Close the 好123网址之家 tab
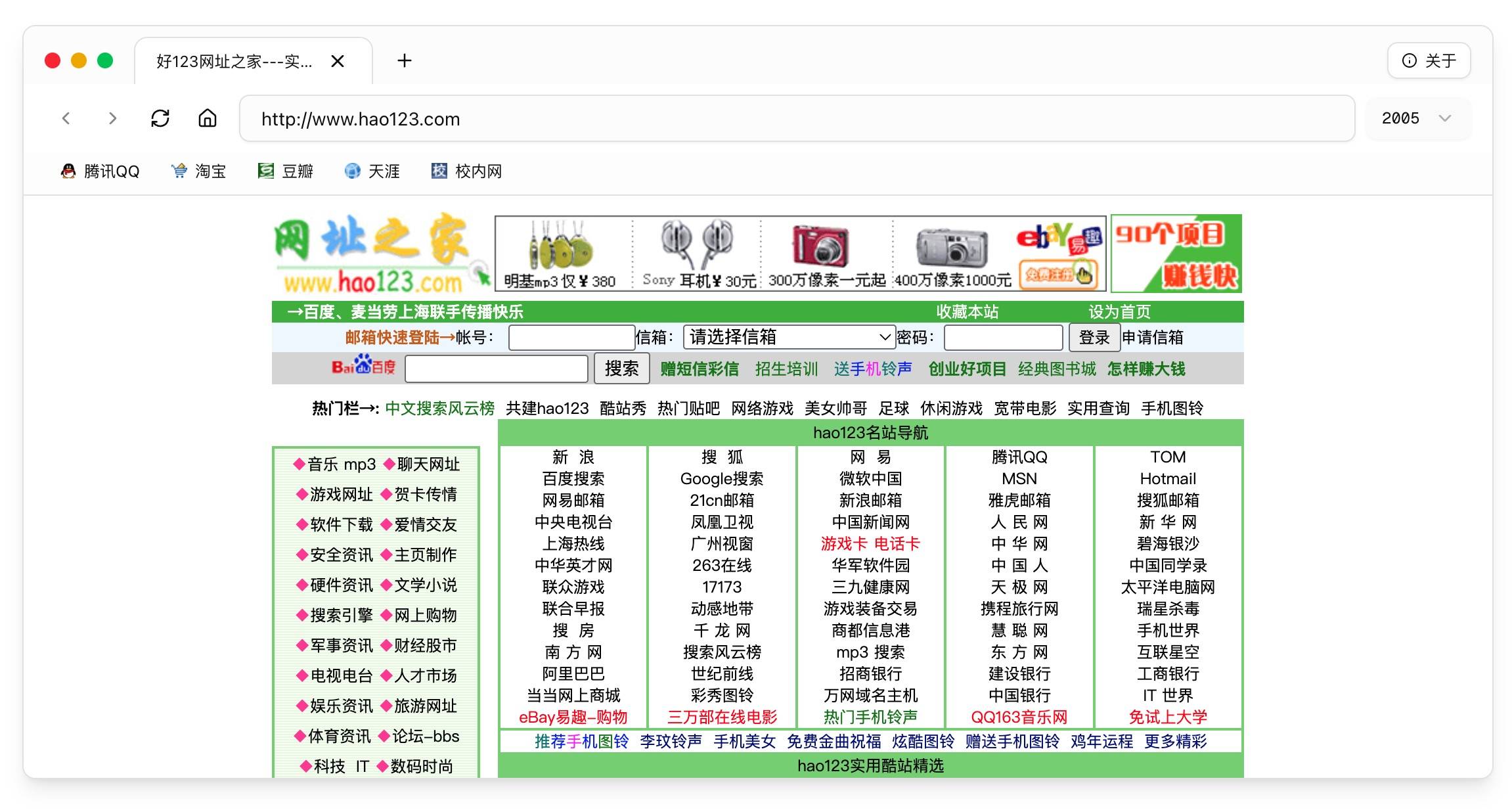 coord(338,61)
